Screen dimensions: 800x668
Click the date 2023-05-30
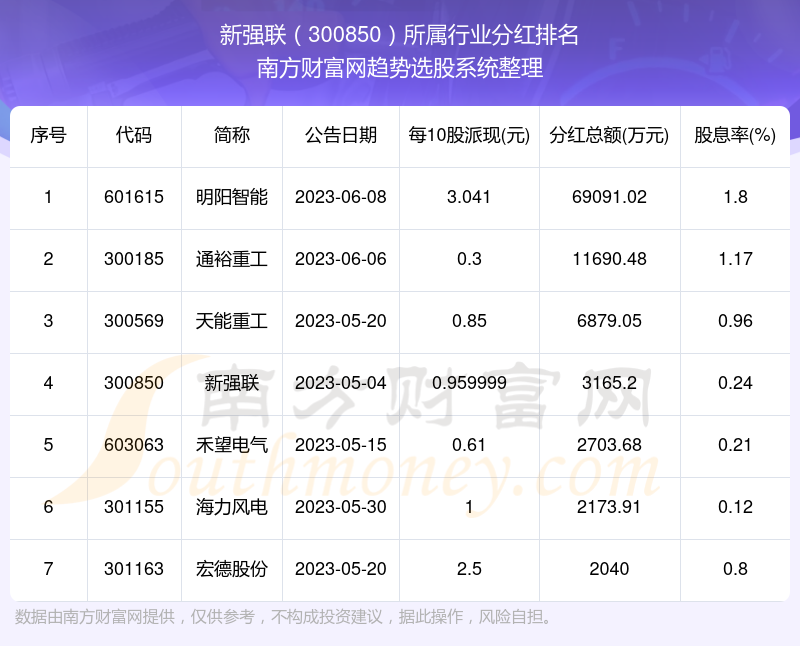point(341,507)
